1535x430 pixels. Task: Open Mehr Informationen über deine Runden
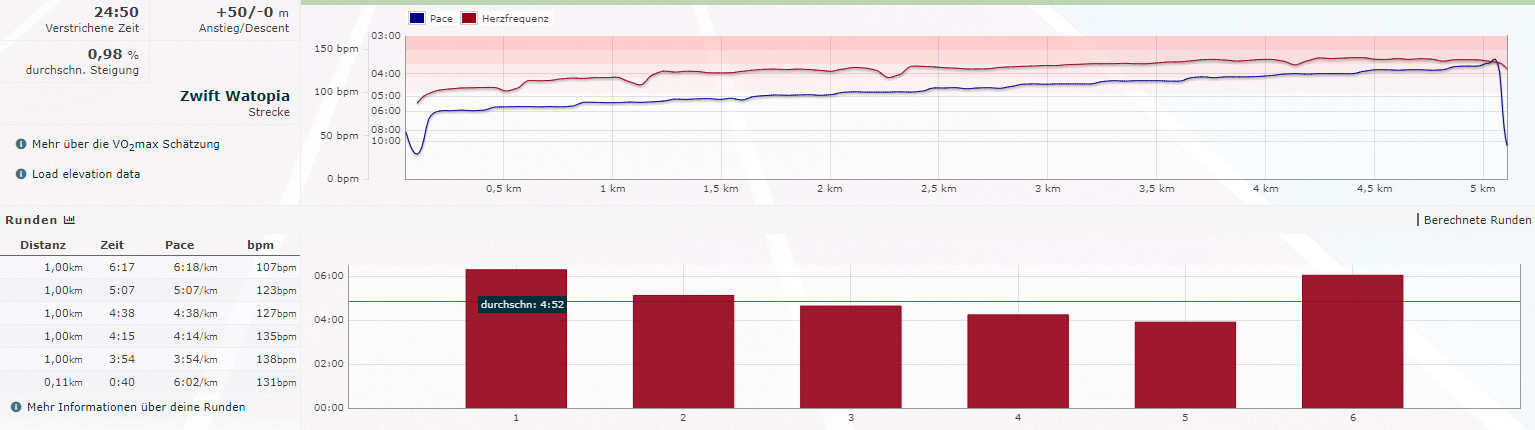(135, 407)
